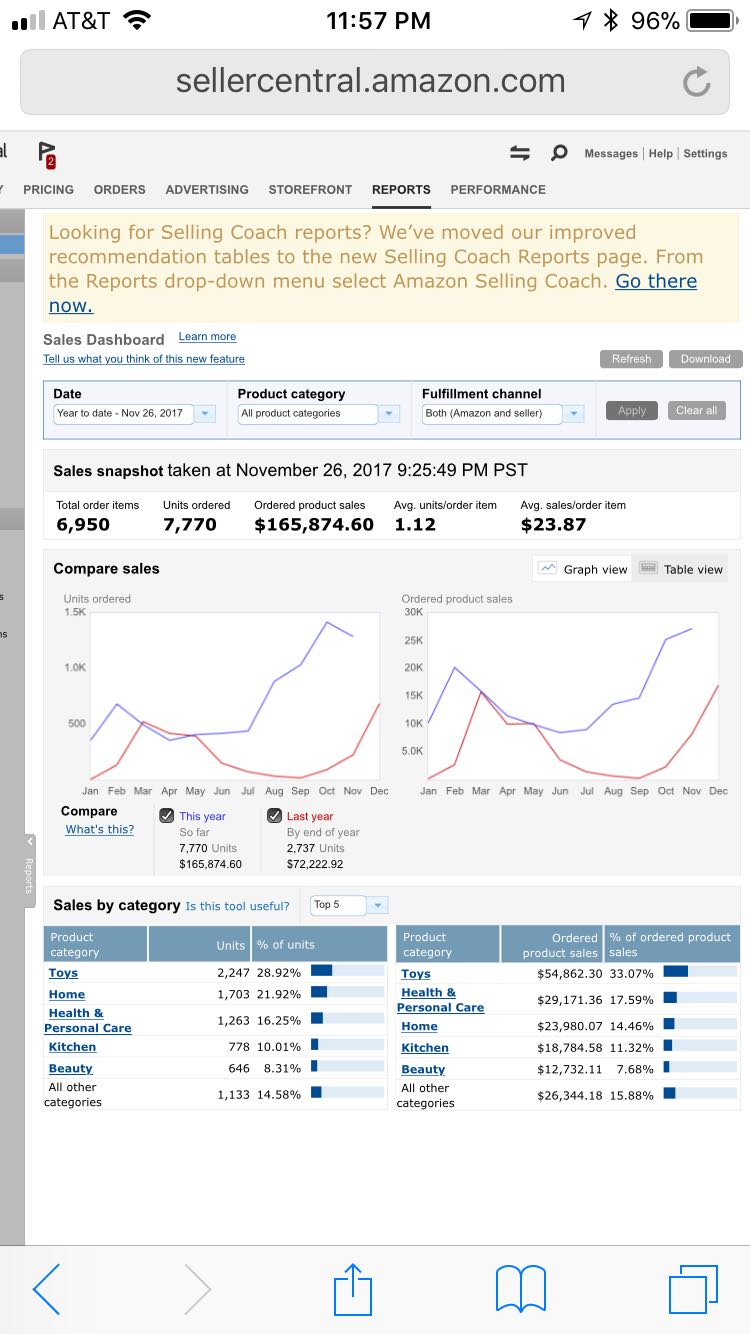Screen dimensions: 750x1334
Task: Uncheck the Last year checkbox
Action: [274, 816]
